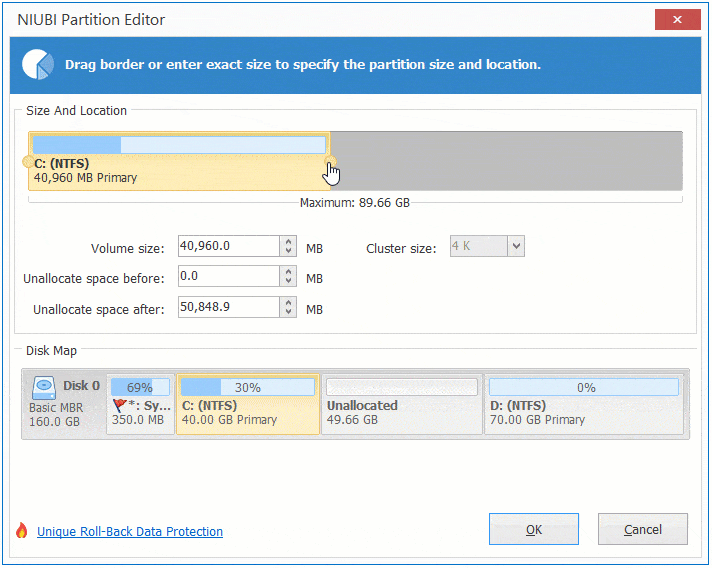712x568 pixels.
Task: Select D: (NTFS) 70.00 GB partition
Action: pyautogui.click(x=584, y=412)
